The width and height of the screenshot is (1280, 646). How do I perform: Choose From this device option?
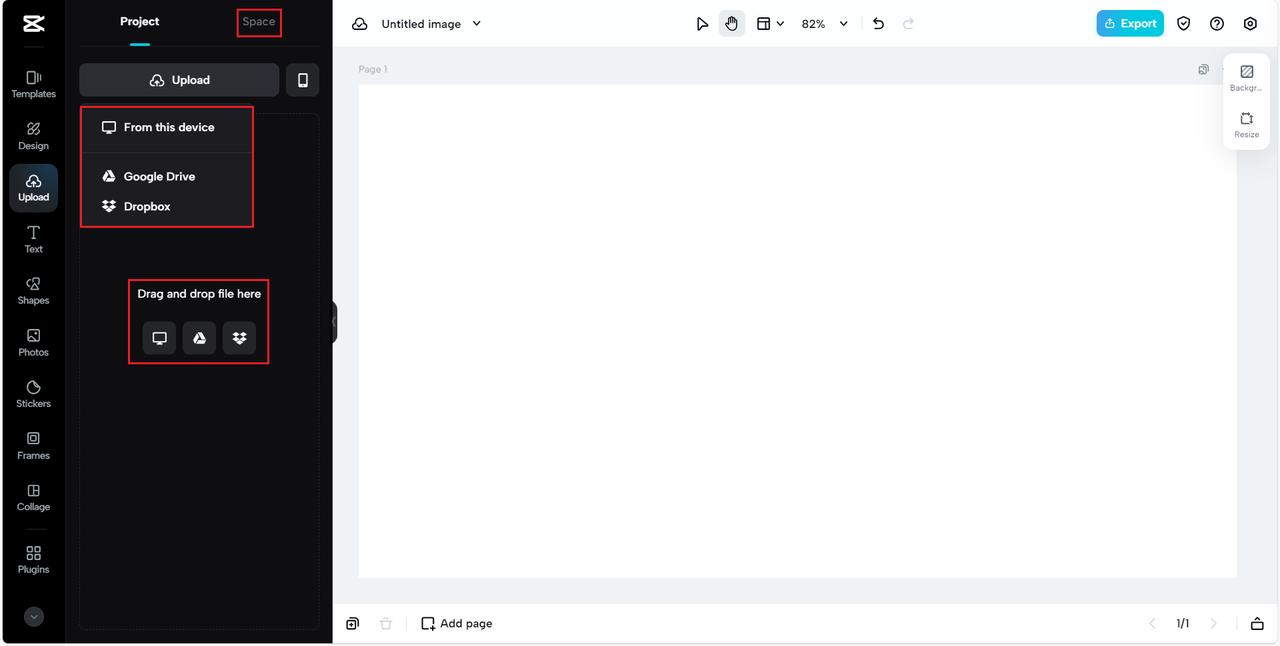pyautogui.click(x=167, y=128)
